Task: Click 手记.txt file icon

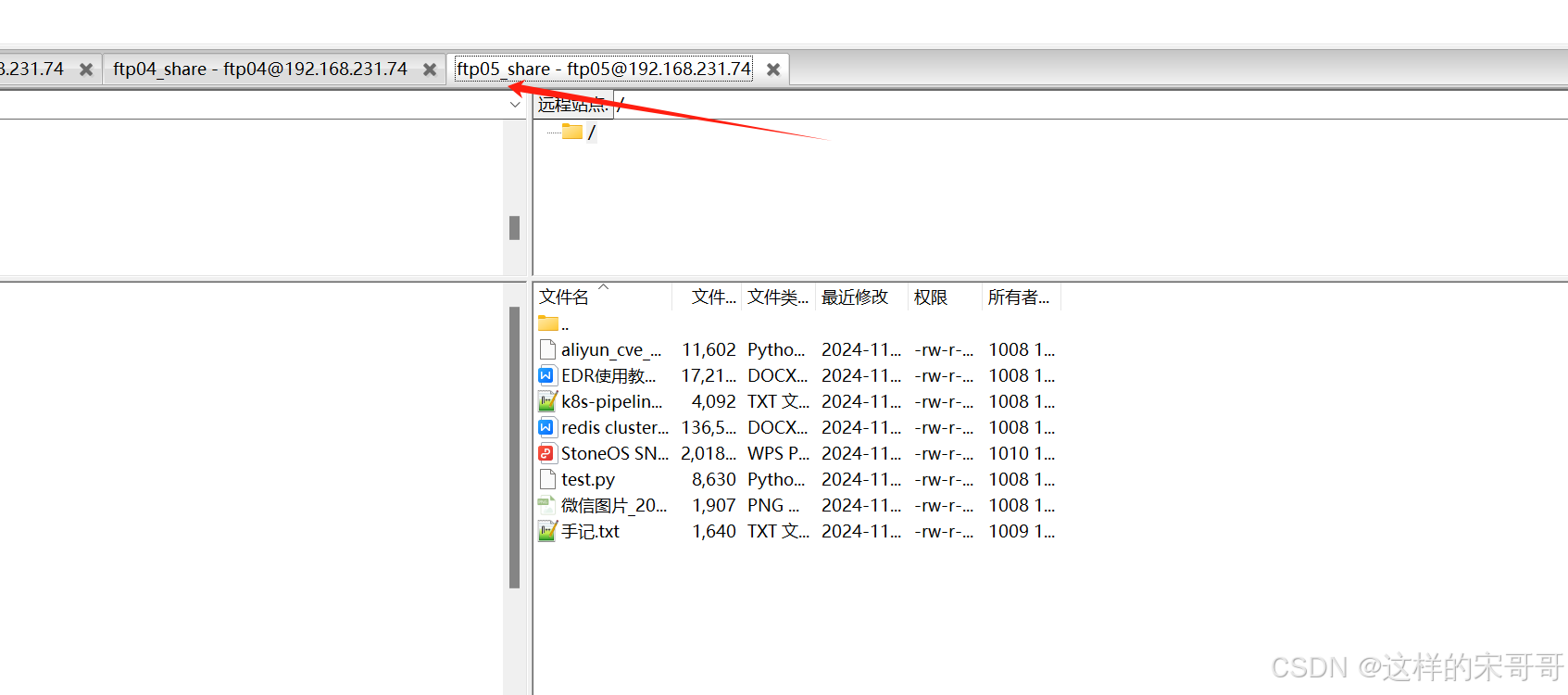Action: 547,531
